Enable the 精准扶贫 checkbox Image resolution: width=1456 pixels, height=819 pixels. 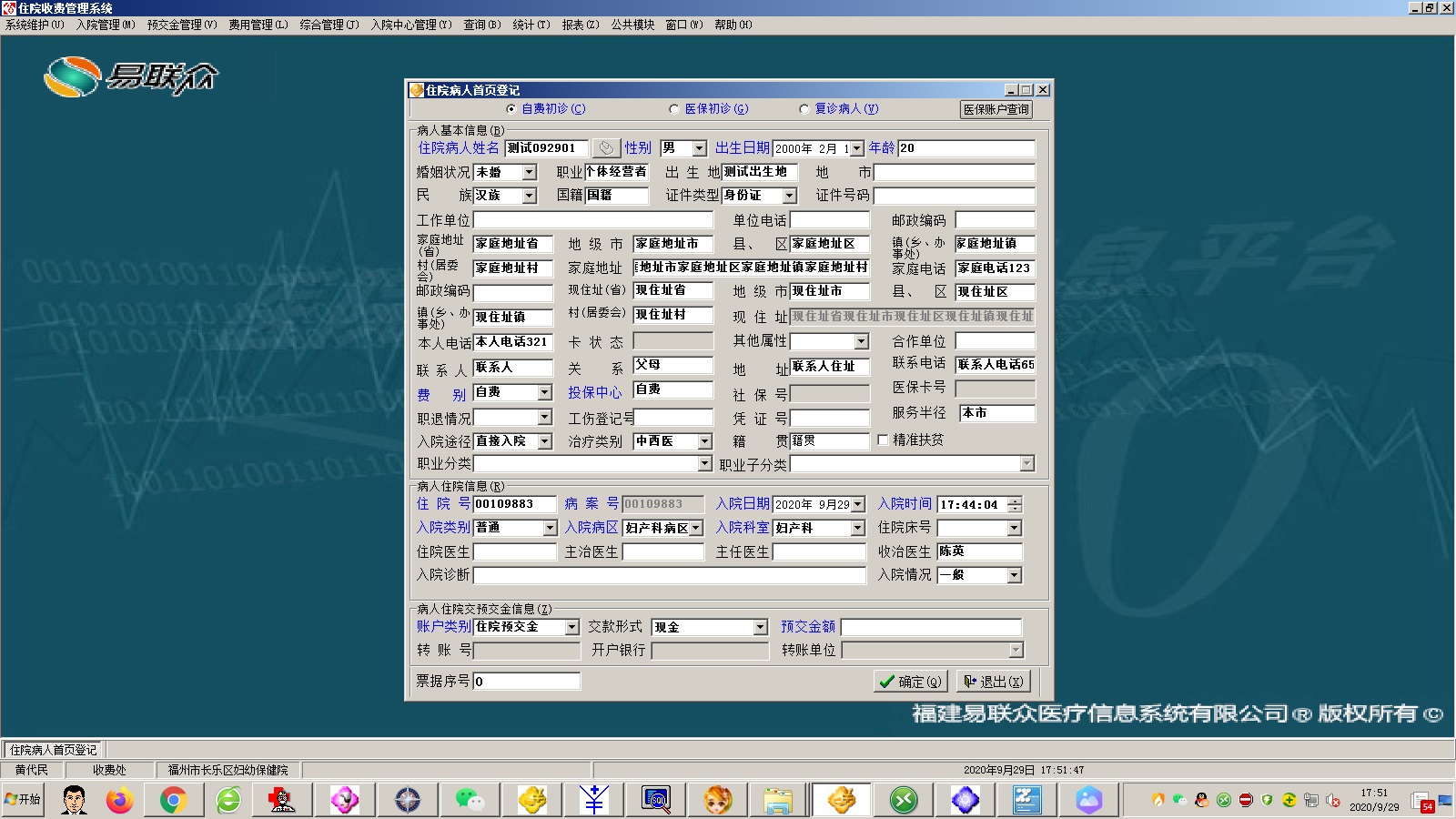883,440
